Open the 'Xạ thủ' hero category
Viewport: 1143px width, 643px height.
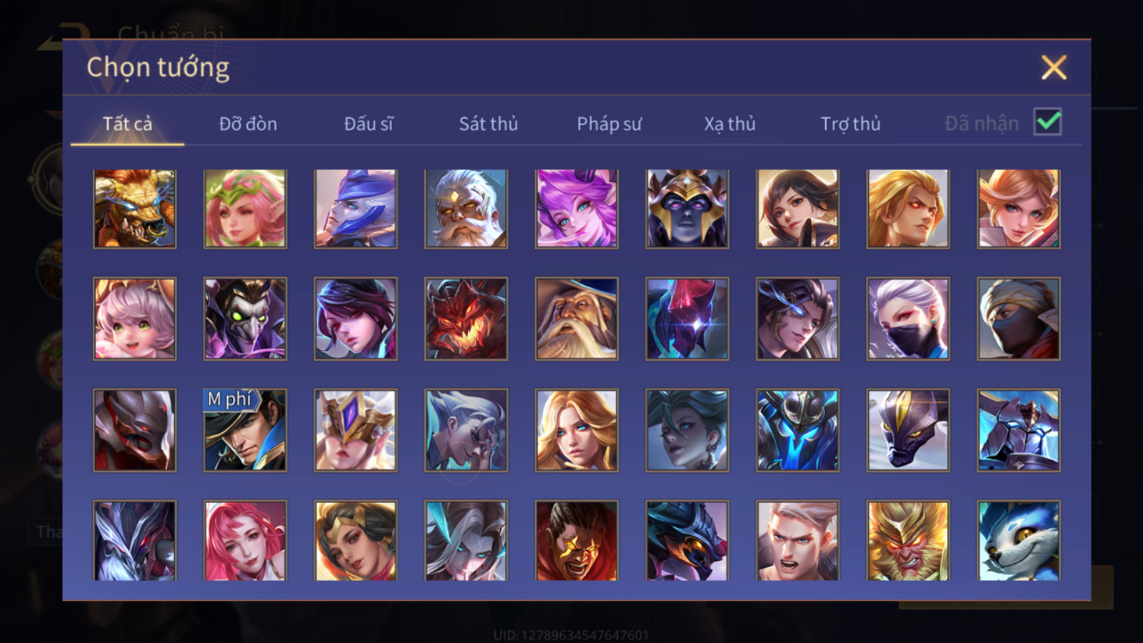(x=730, y=124)
